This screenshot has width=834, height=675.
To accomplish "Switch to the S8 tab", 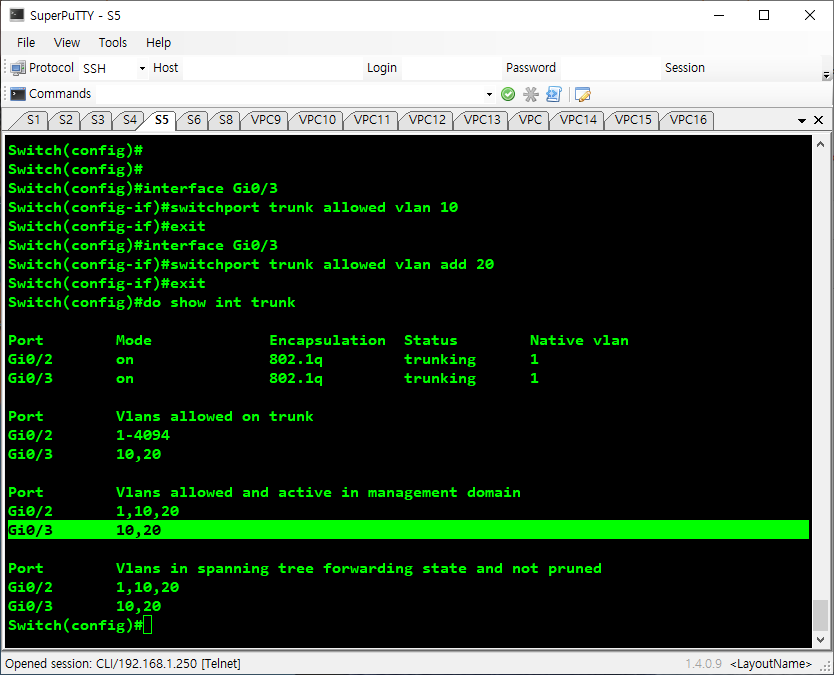I will point(226,120).
